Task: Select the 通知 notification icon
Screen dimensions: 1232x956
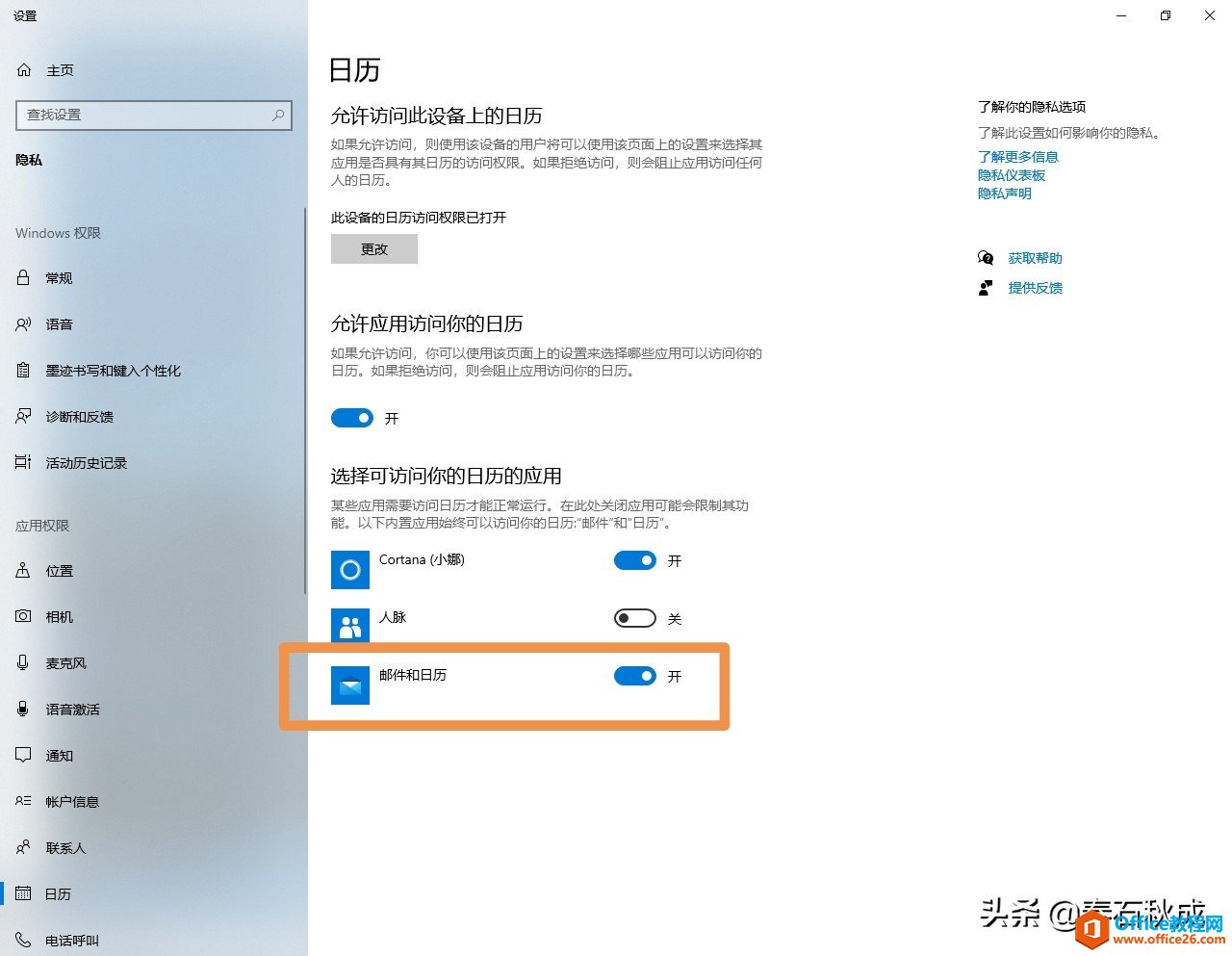Action: pos(23,755)
